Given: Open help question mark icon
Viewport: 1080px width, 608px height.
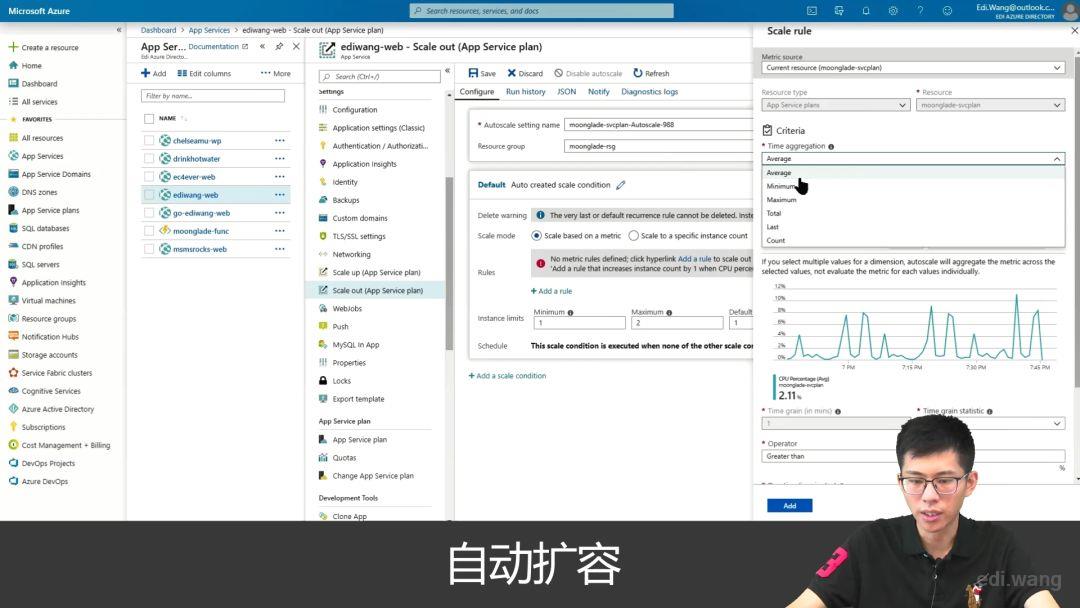Looking at the screenshot, I should click(x=920, y=11).
